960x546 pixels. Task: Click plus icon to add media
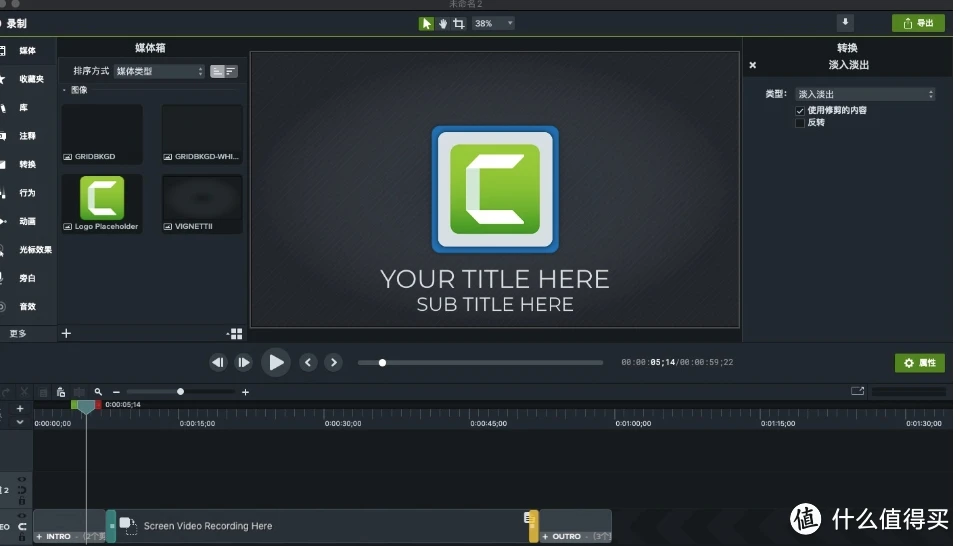click(66, 334)
